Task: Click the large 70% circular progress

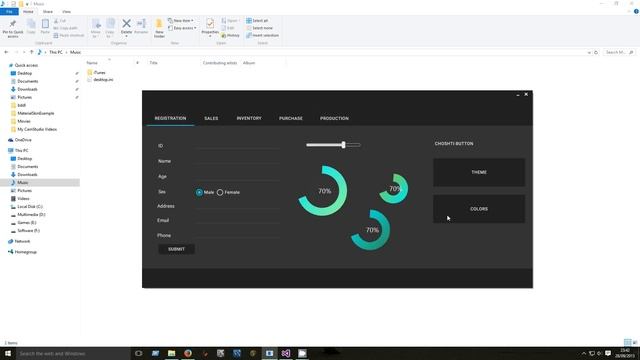Action: coord(323,191)
